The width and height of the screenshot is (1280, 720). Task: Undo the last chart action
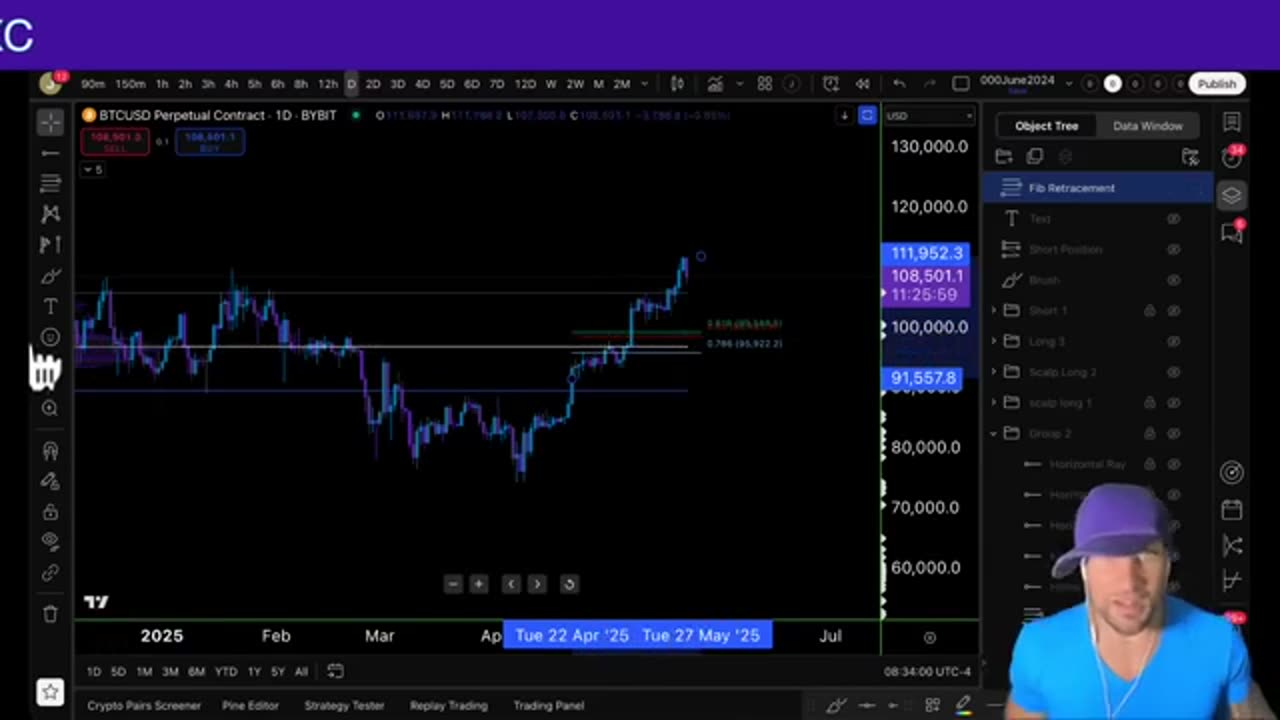pos(899,84)
